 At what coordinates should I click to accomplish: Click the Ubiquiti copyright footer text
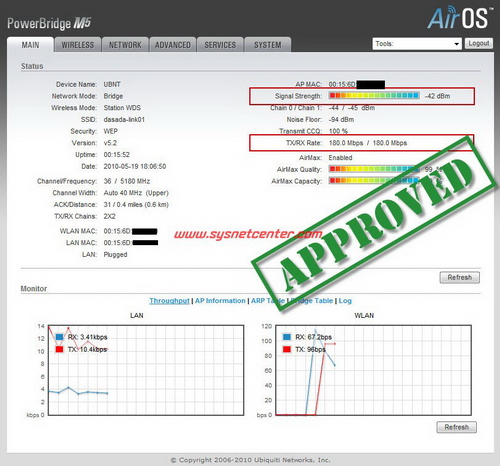point(250,460)
